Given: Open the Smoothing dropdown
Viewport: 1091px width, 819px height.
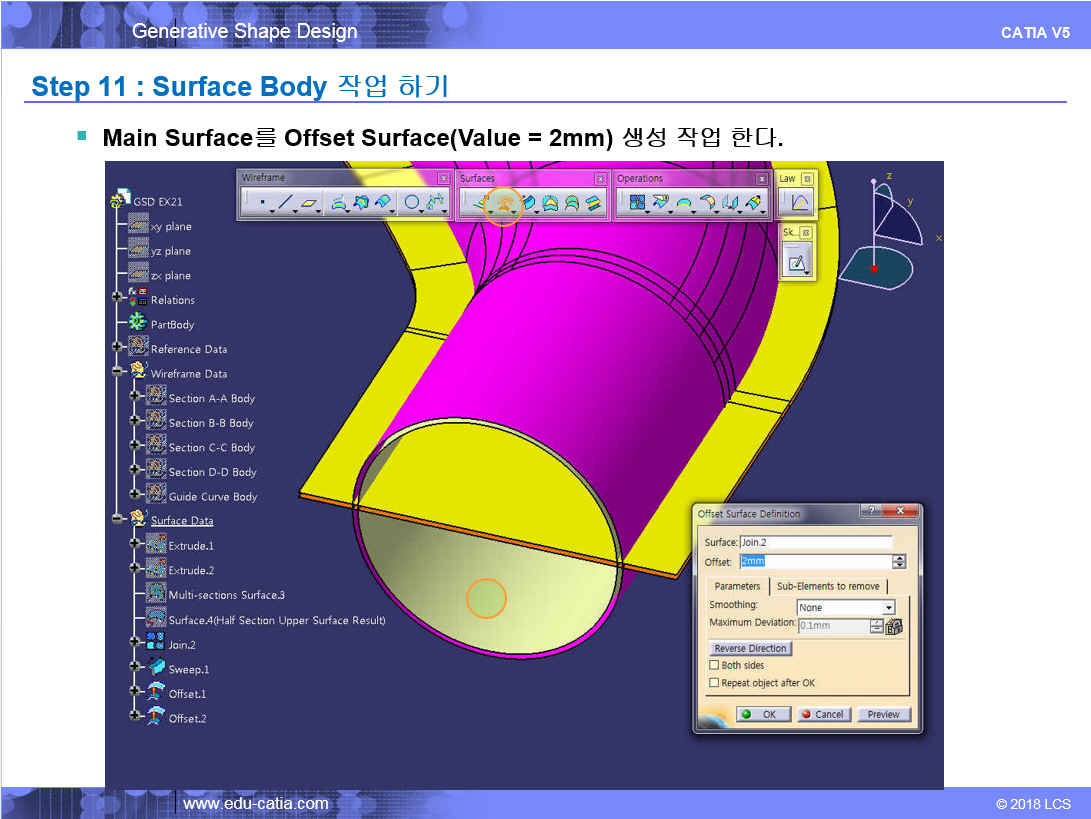Looking at the screenshot, I should (x=888, y=608).
